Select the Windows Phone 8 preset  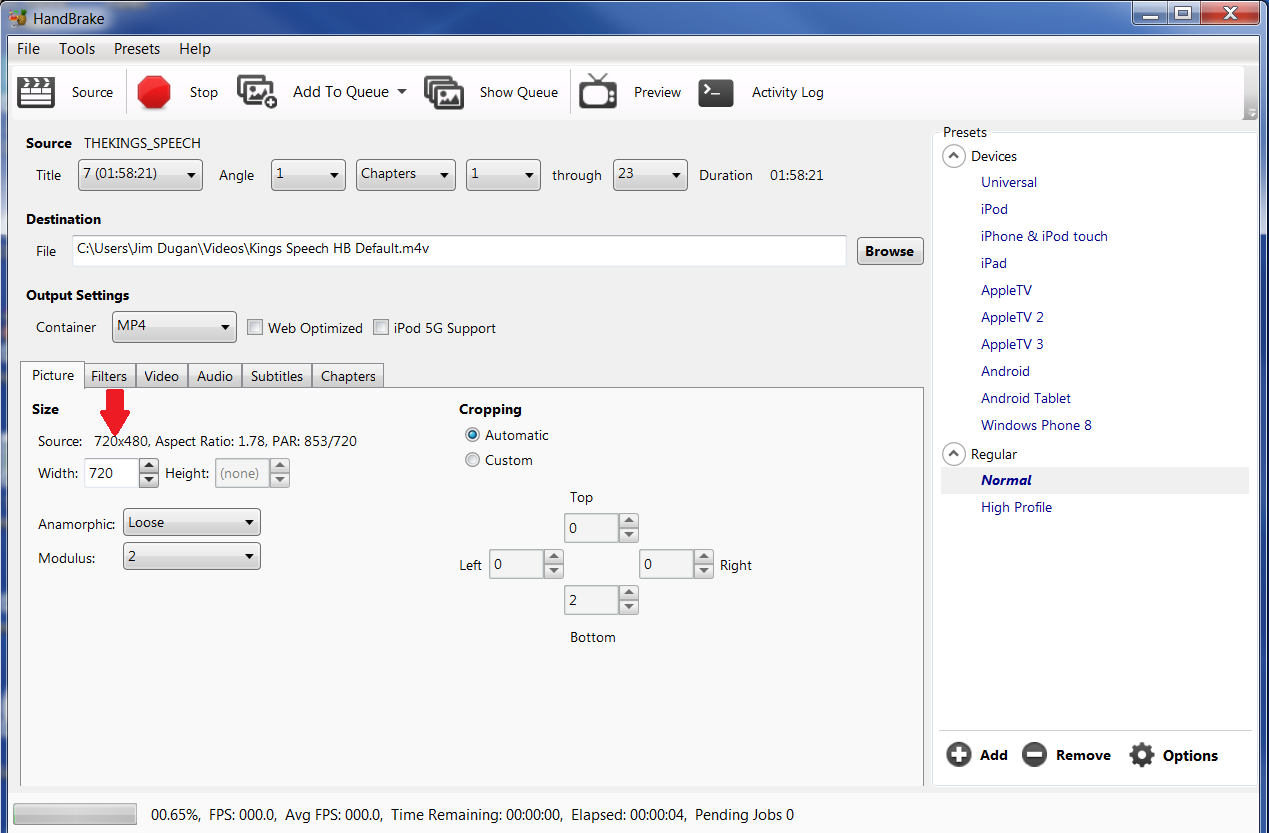[x=1036, y=425]
